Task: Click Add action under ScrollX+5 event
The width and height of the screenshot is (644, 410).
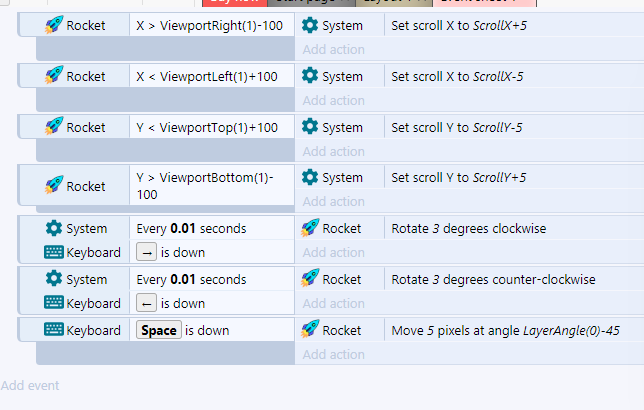Action: 334,49
